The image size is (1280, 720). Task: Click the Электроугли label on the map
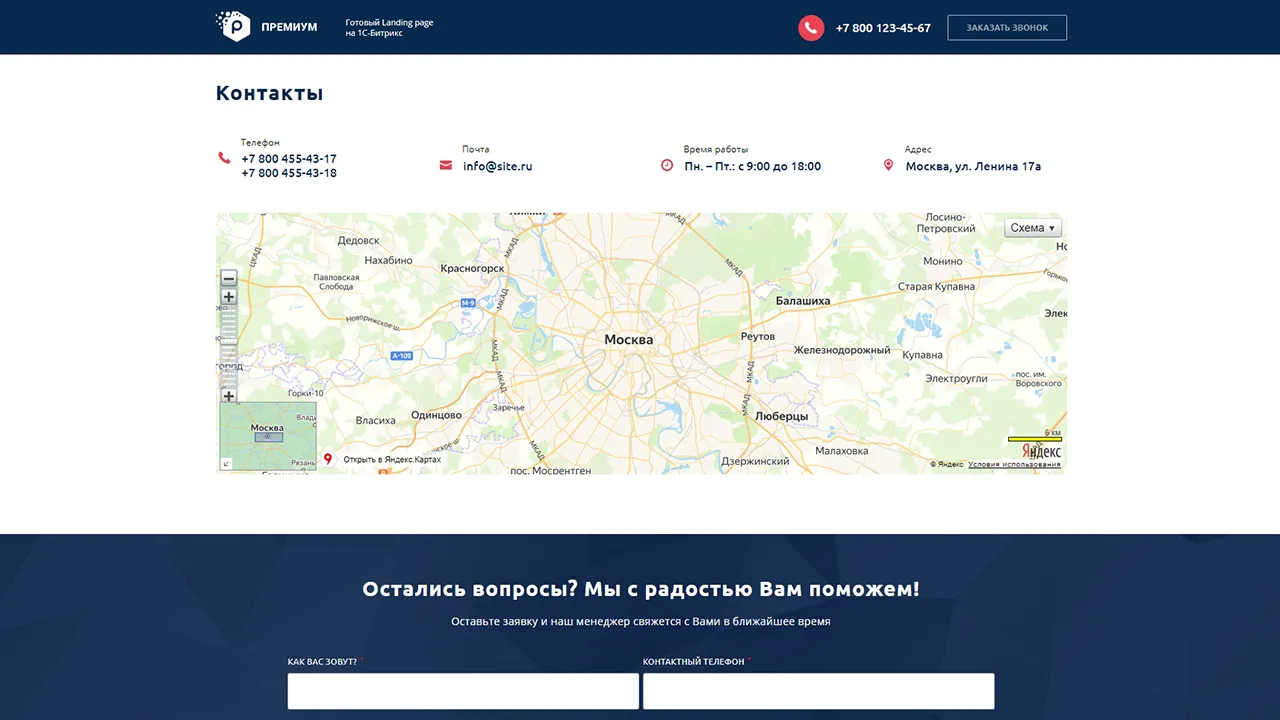coord(956,378)
